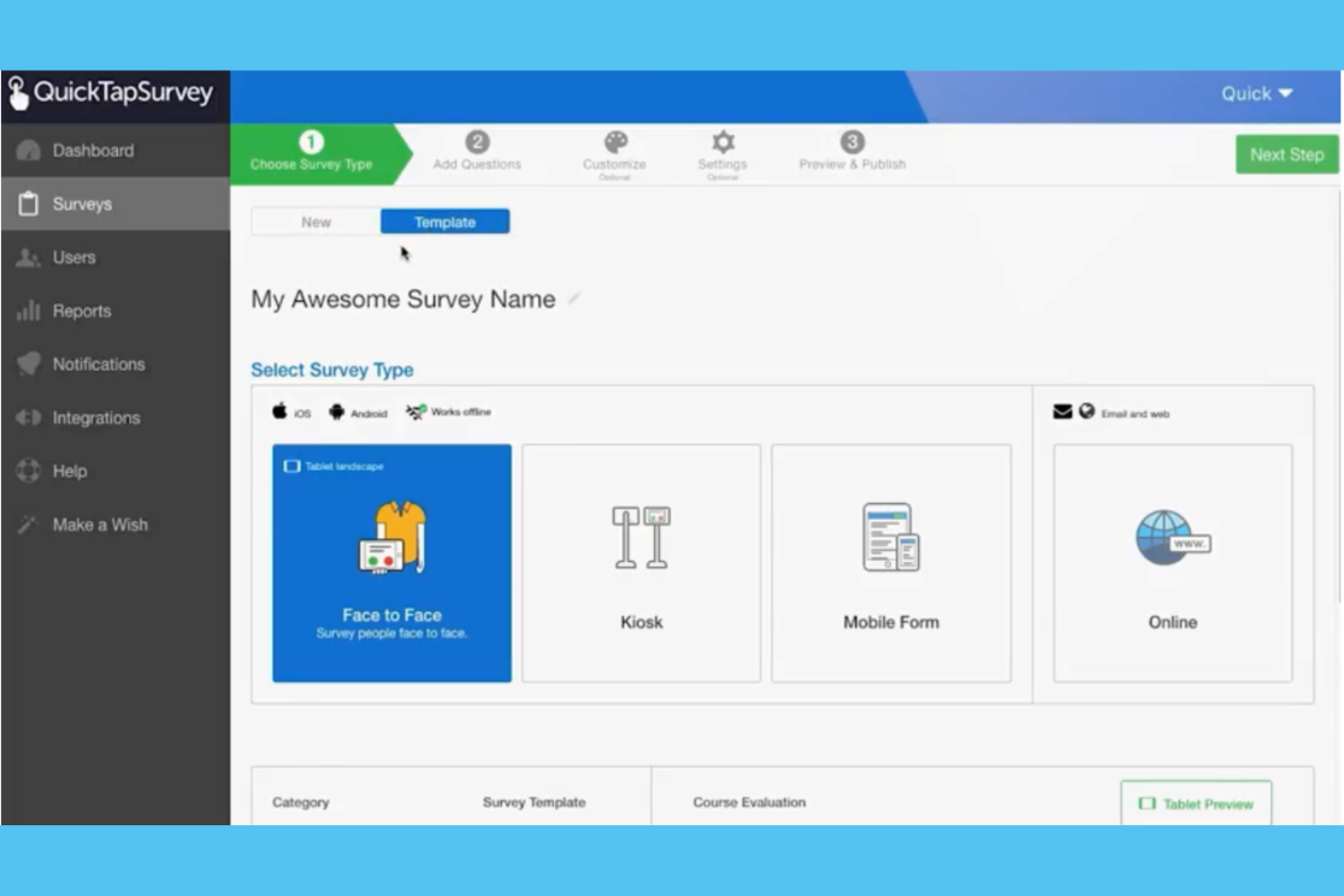Click the Select Survey Type heading
Screen dimensions: 1344x896
332,370
